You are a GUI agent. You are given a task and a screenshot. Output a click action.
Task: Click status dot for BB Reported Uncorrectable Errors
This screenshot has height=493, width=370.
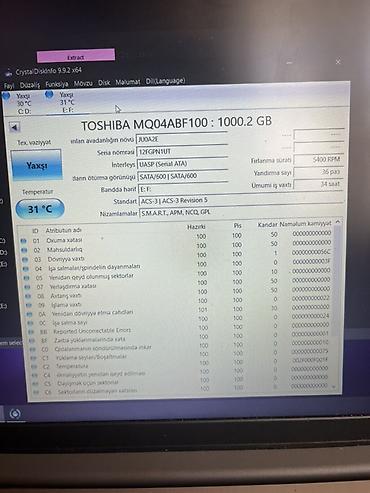pos(31,332)
